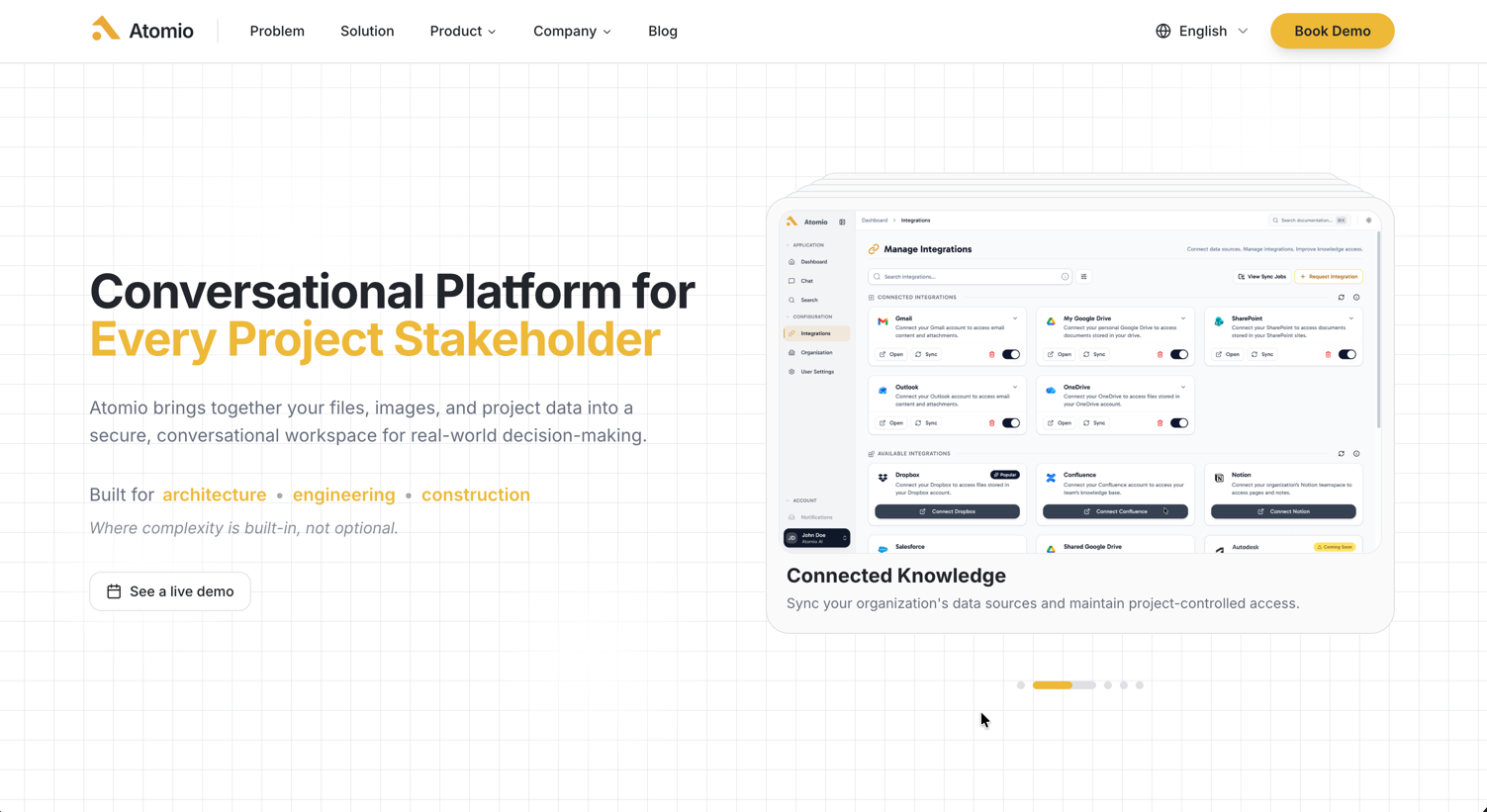This screenshot has height=812, width=1487.
Task: Refresh Available Integrations section icon
Action: (1342, 454)
